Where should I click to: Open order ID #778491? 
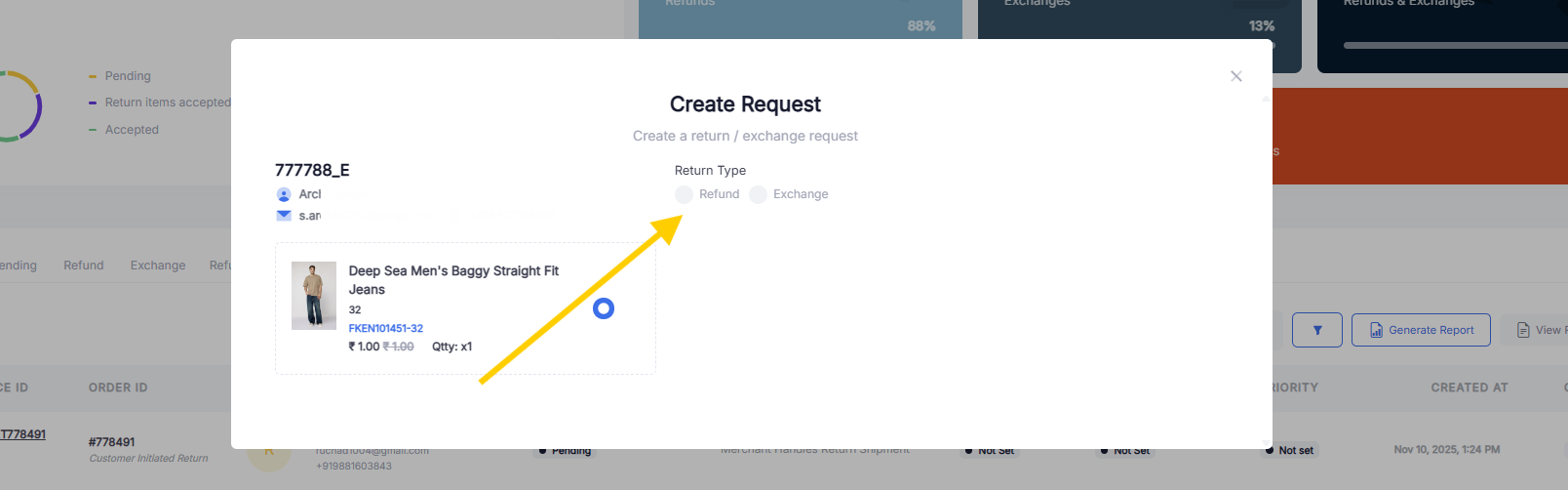click(112, 442)
